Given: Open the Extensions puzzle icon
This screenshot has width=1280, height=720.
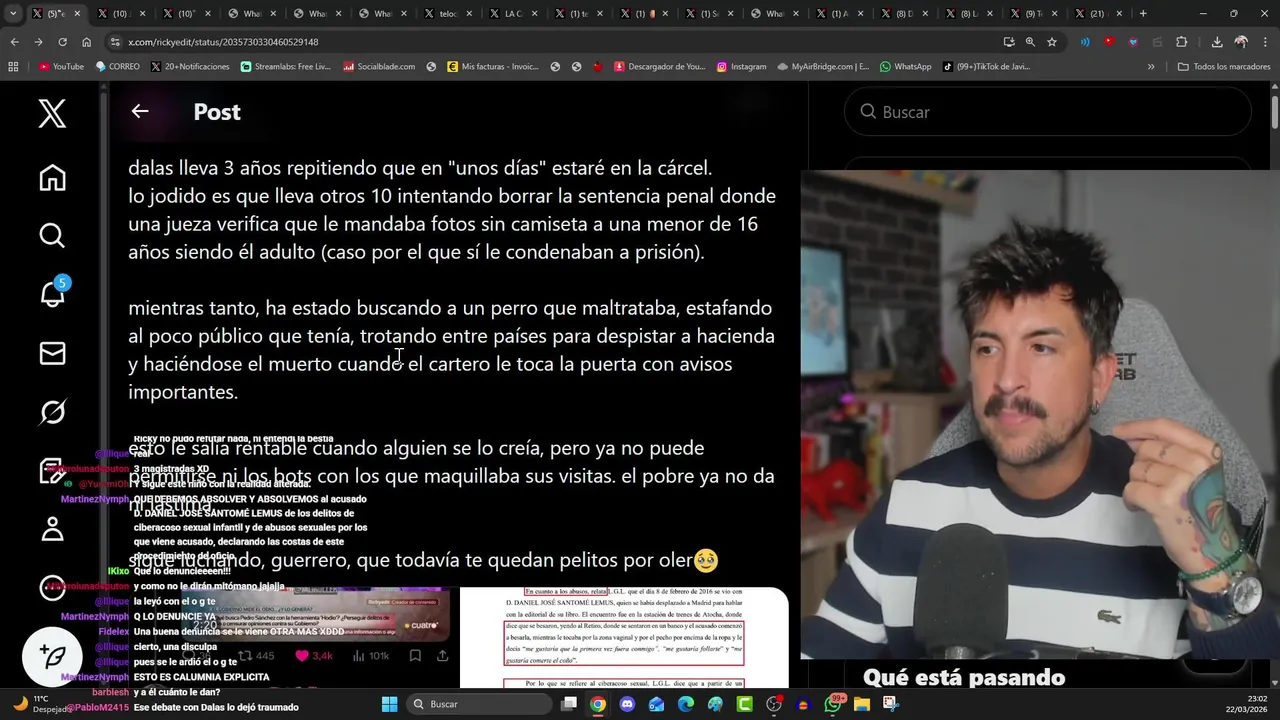Looking at the screenshot, I should point(1182,42).
